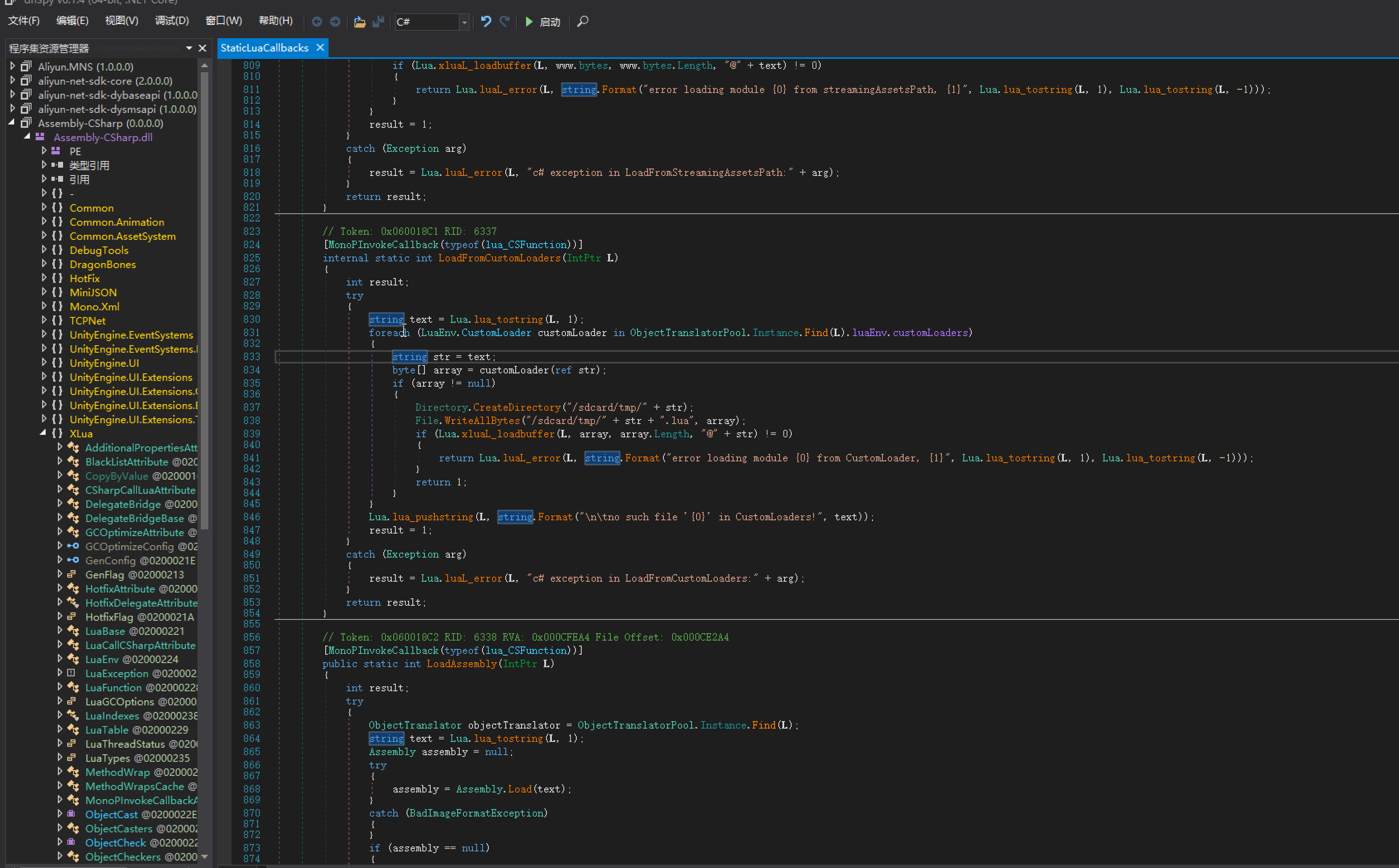Select the StaticLuaCallbacks tab
This screenshot has width=1399, height=868.
265,48
